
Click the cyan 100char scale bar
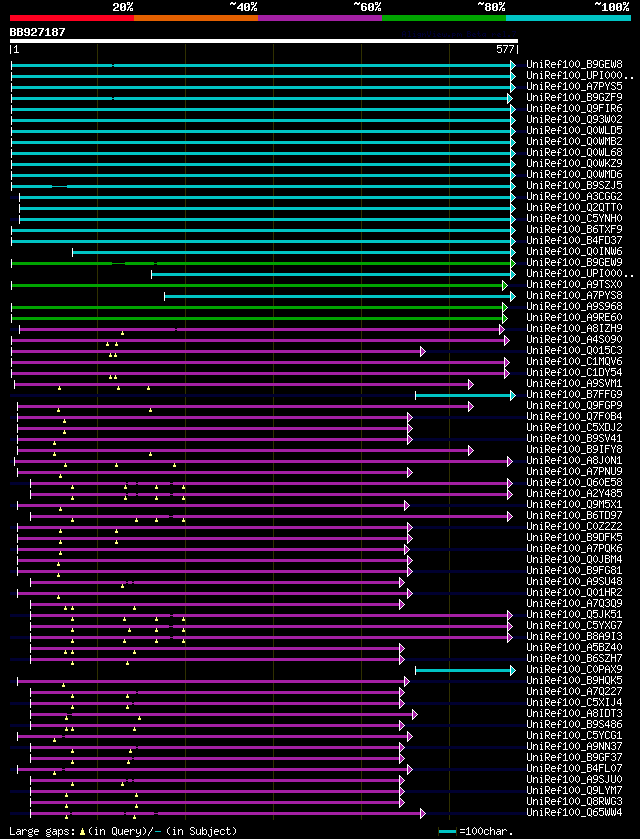(447, 832)
